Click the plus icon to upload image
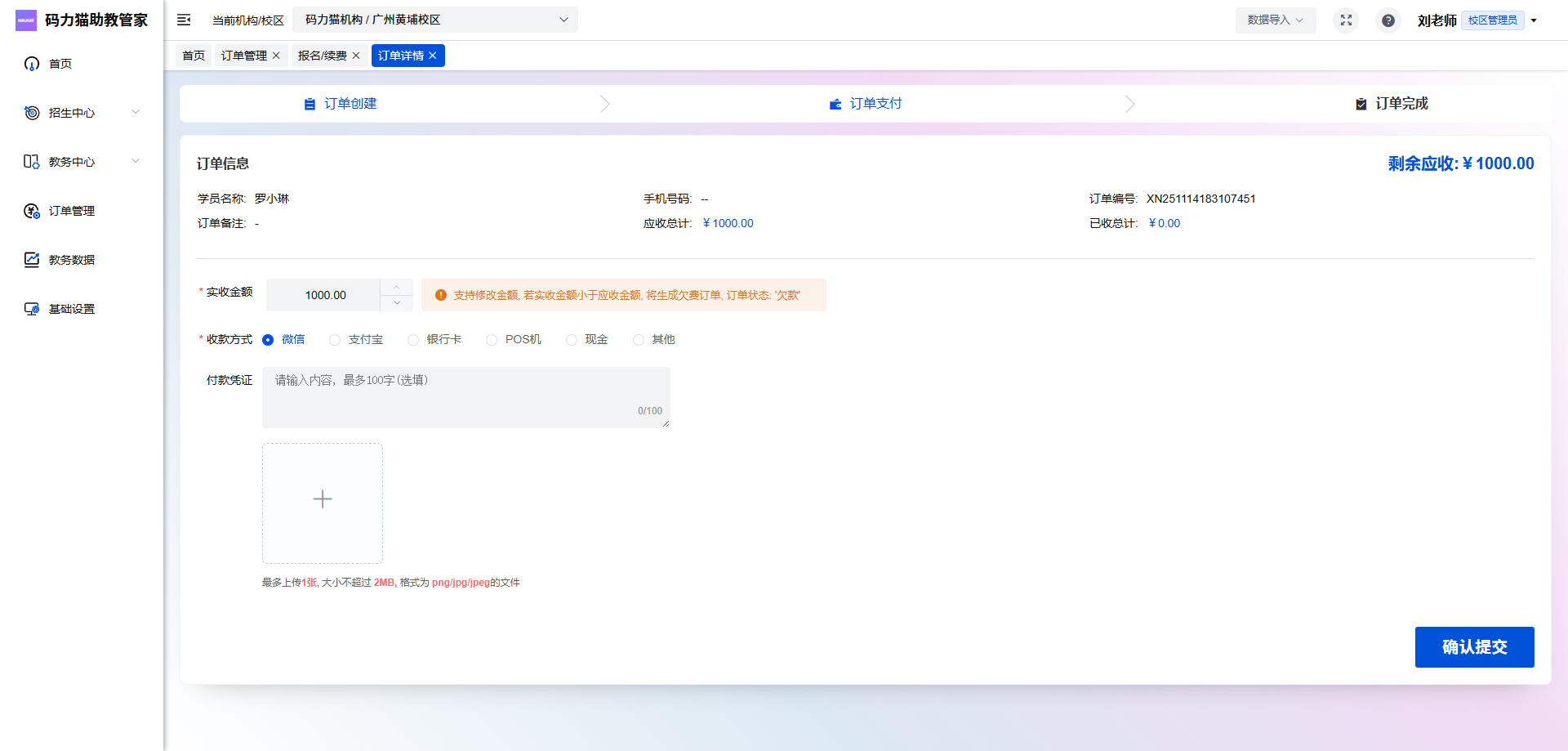1568x751 pixels. click(x=323, y=499)
